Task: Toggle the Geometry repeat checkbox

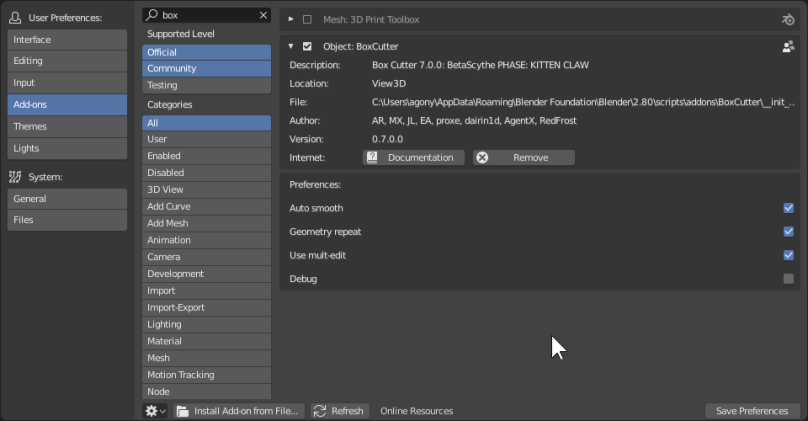Action: [x=788, y=231]
